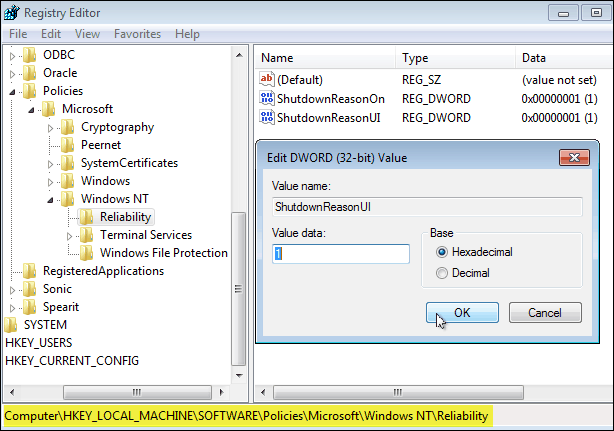This screenshot has width=614, height=431.
Task: Select the HKEY_CURRENT_CONFIG tree entry
Action: pyautogui.click(x=72, y=361)
